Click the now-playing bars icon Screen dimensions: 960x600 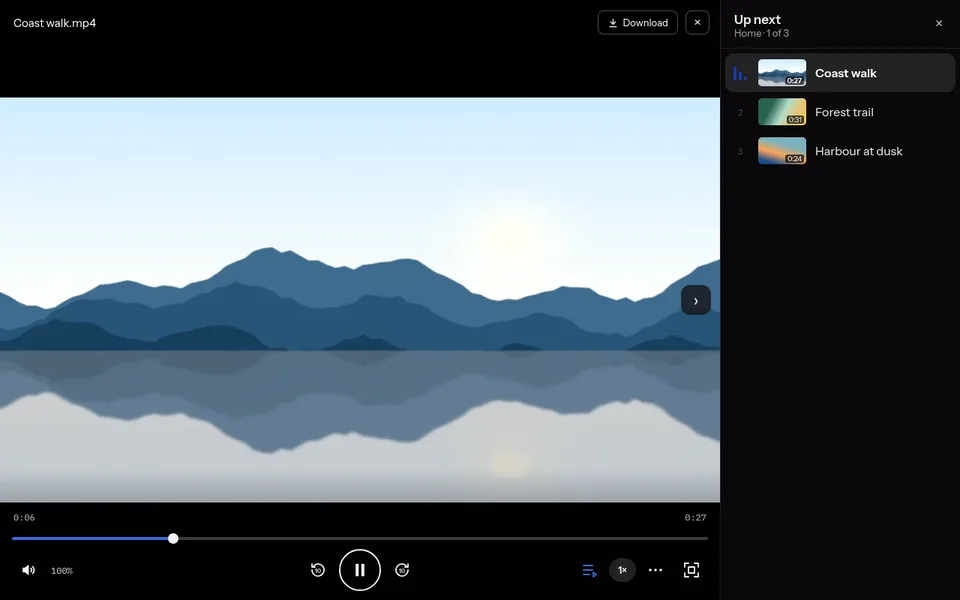[740, 73]
